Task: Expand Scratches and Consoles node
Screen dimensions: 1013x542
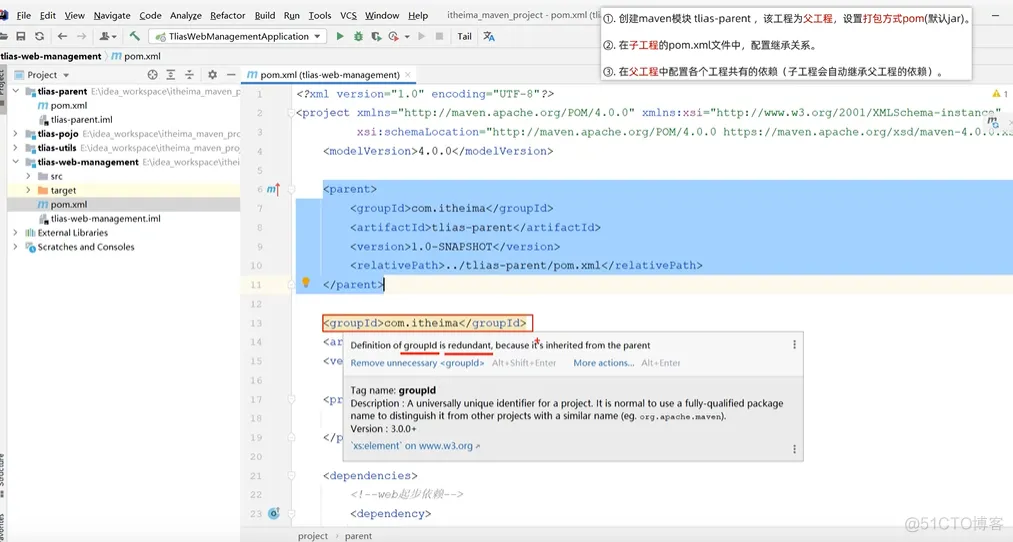Action: [x=16, y=247]
